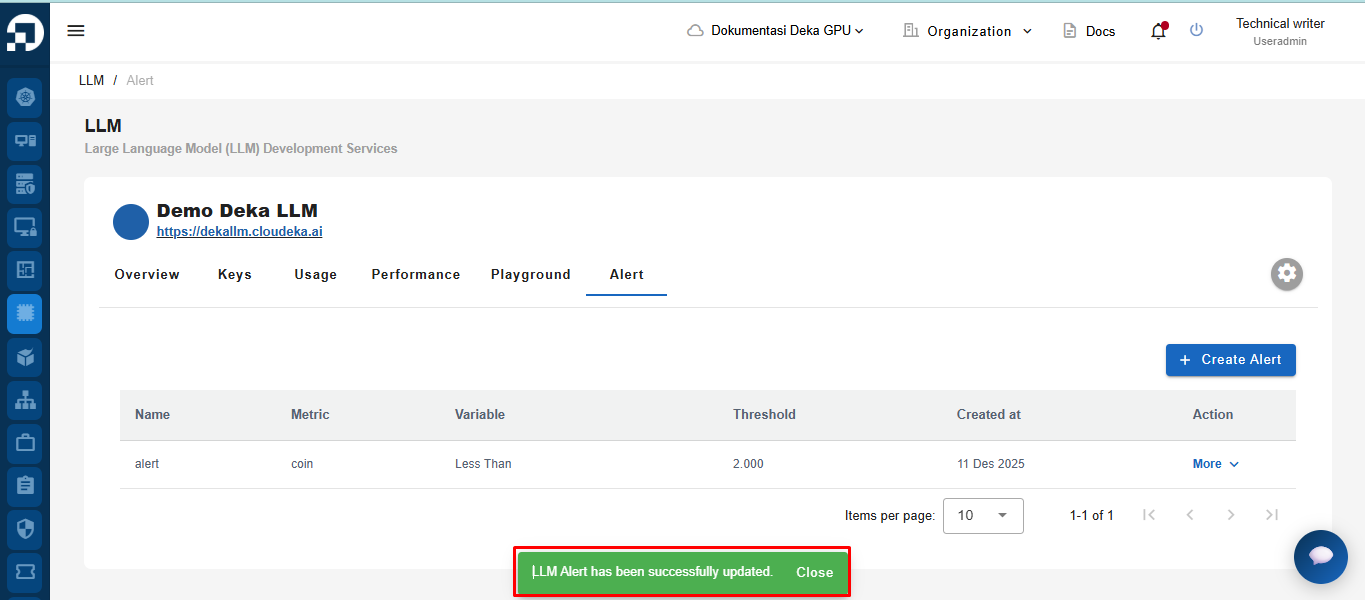Open the network hierarchy sidebar icon
Image resolution: width=1365 pixels, height=600 pixels.
point(25,399)
